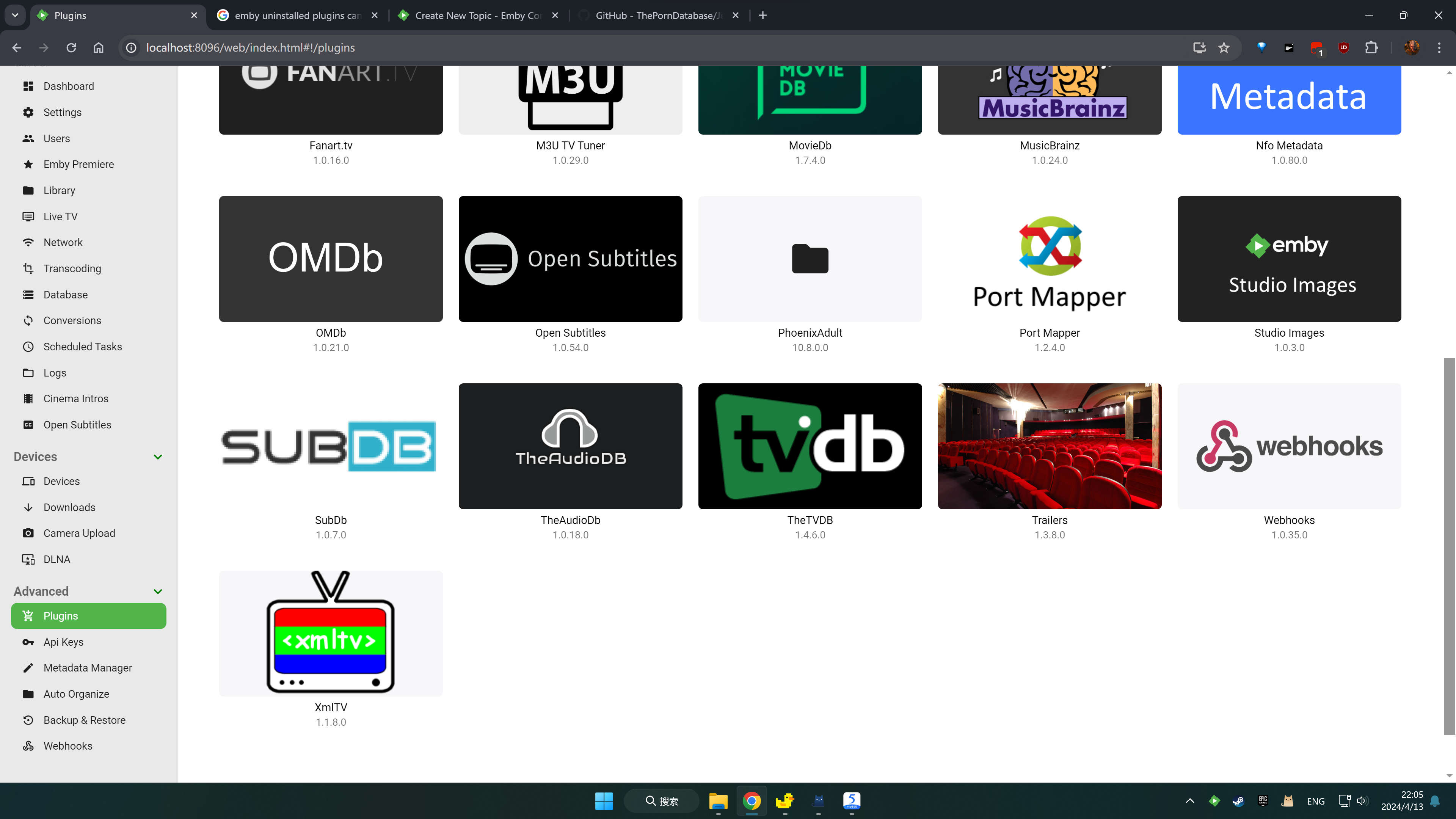The image size is (1456, 819).
Task: Open Camera Upload settings
Action: pyautogui.click(x=78, y=532)
